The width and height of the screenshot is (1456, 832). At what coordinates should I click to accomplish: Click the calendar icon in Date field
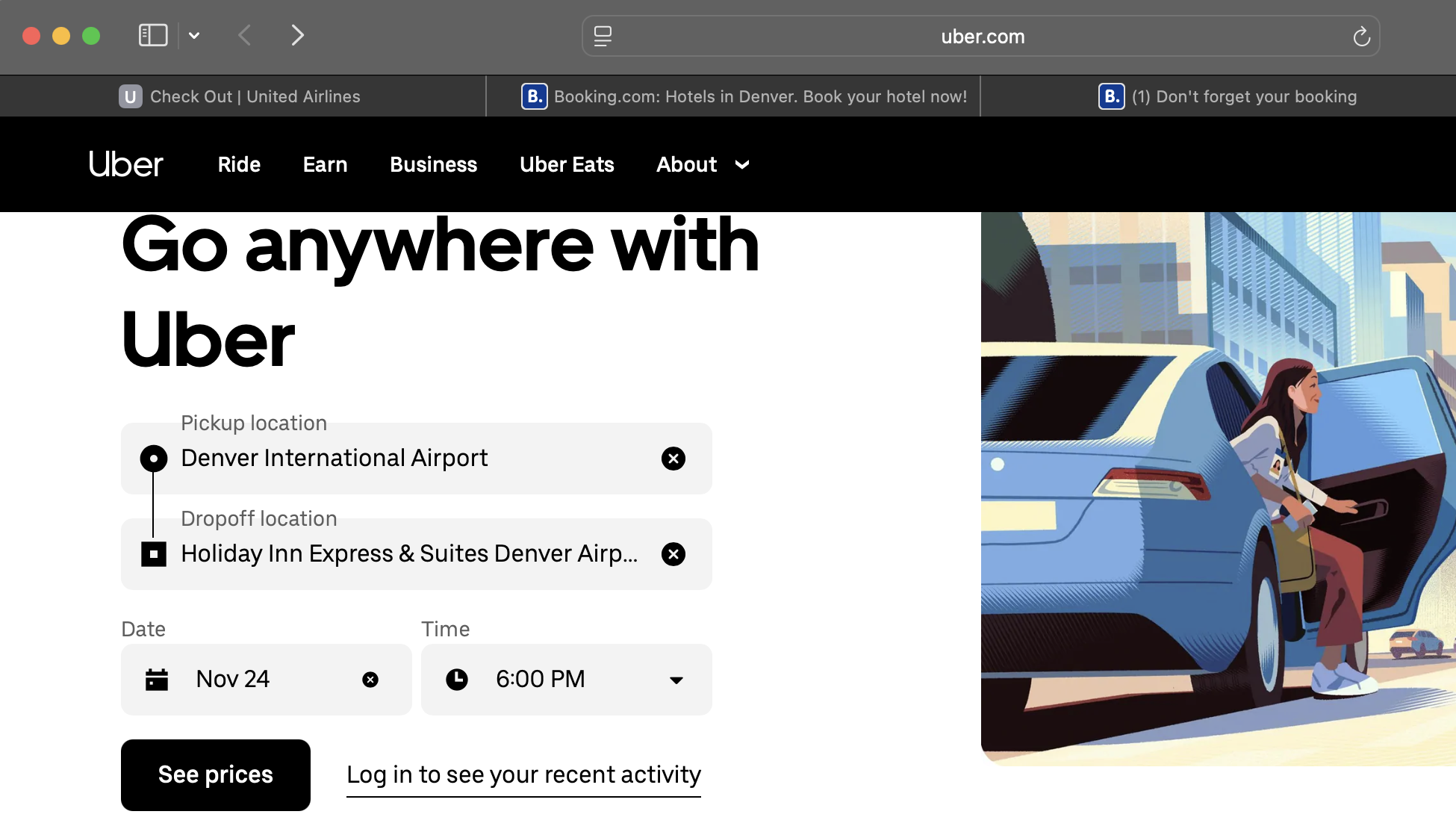[157, 680]
